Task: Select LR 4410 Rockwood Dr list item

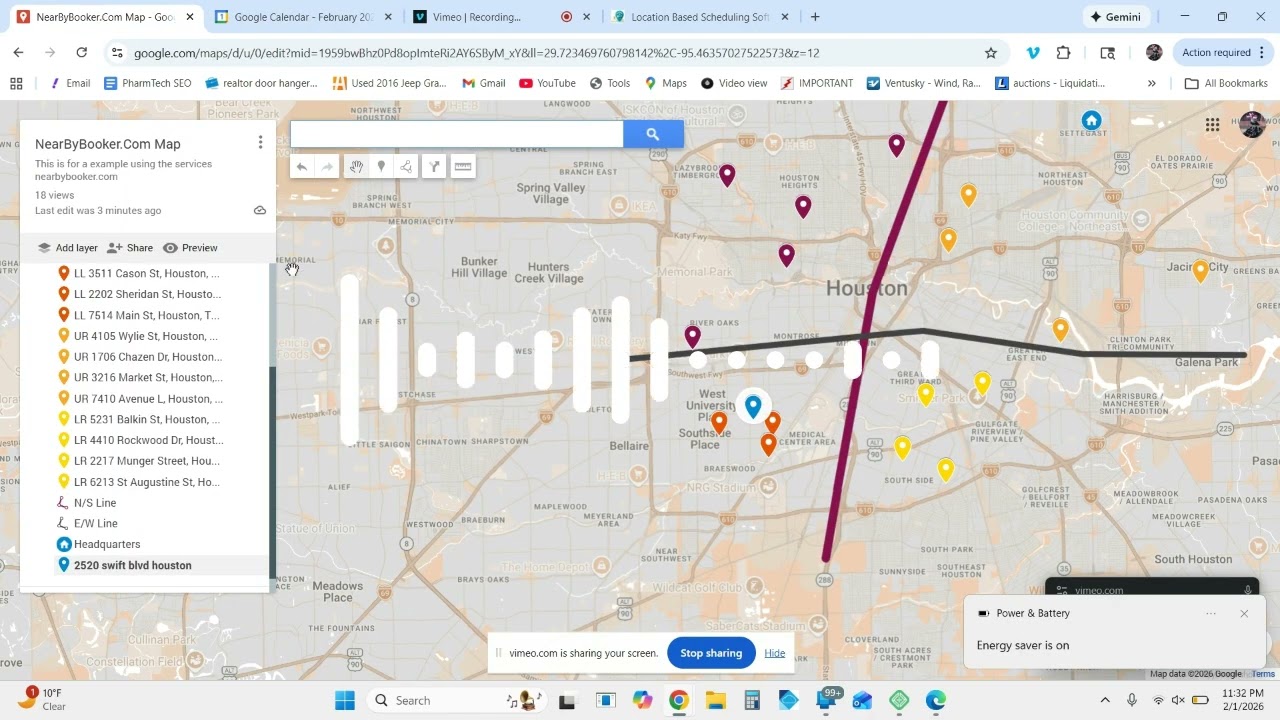Action: click(147, 440)
